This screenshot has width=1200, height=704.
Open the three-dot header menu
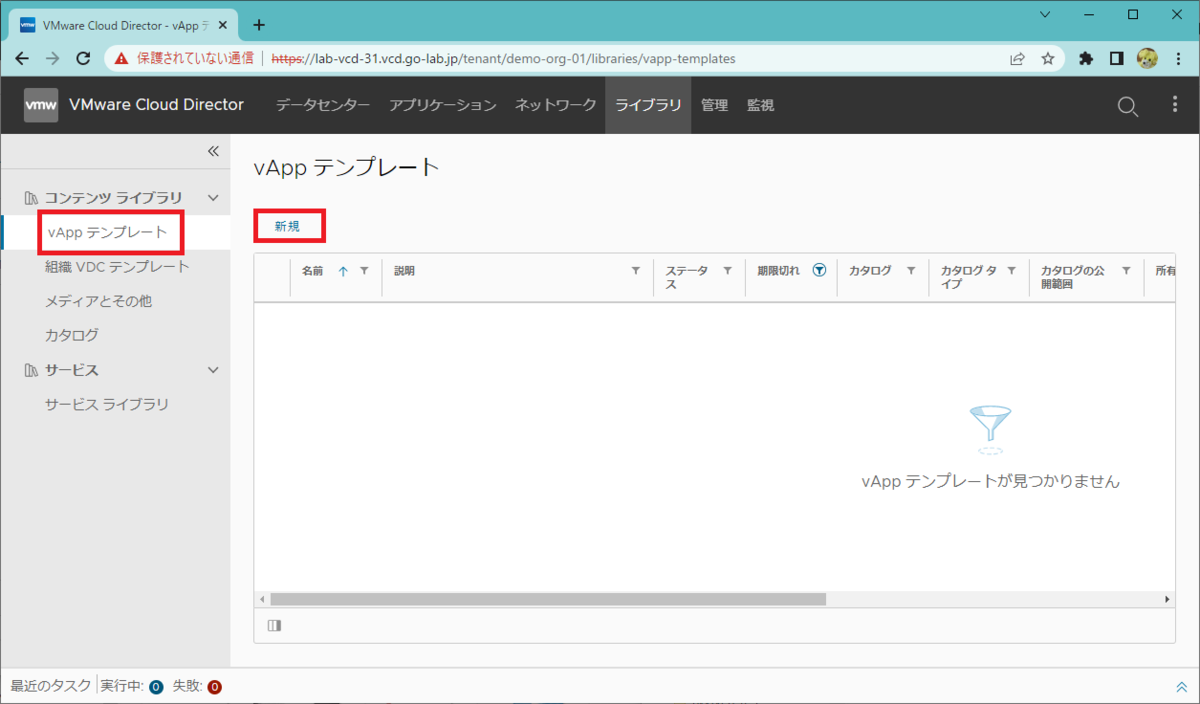1175,105
